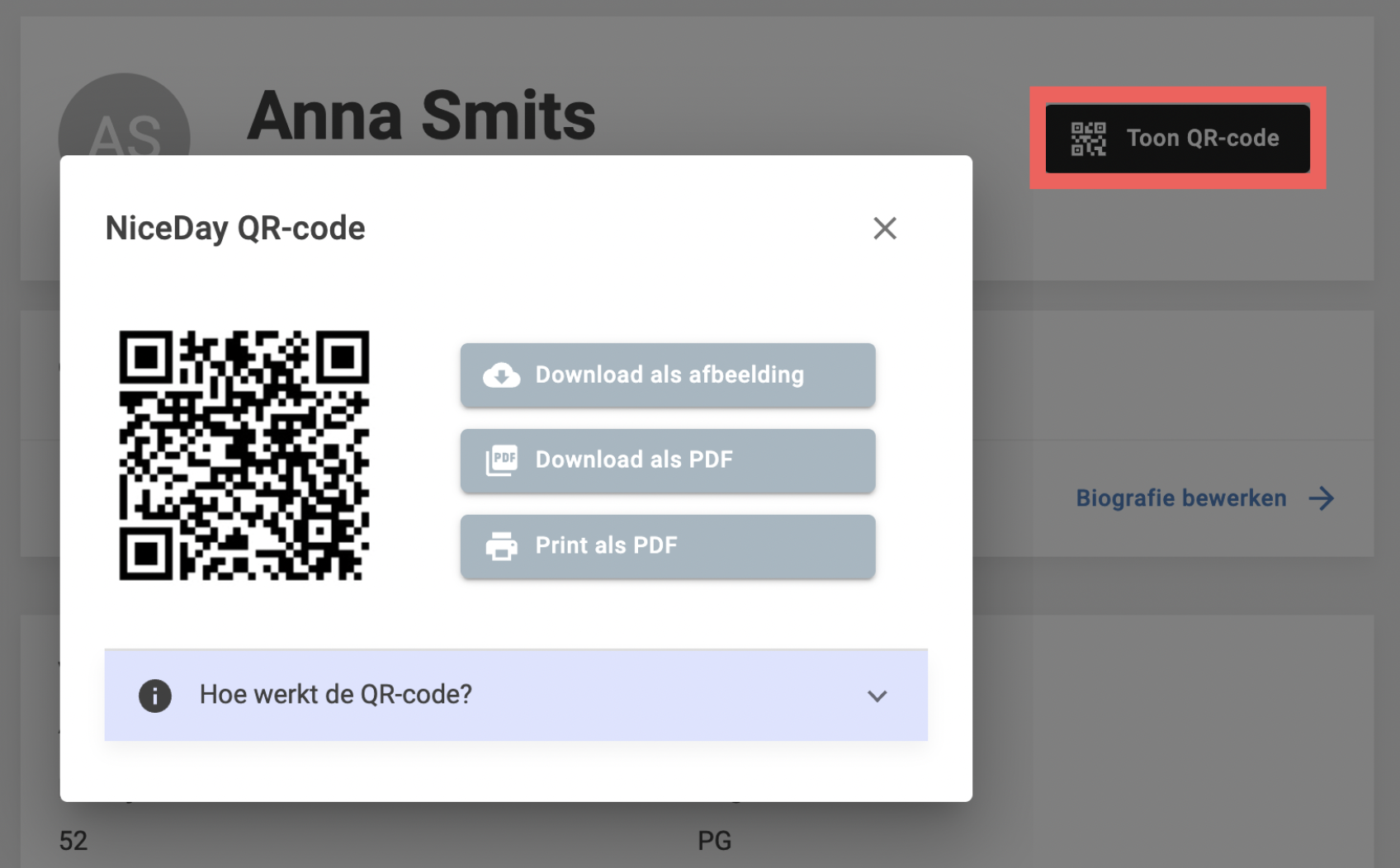Screen dimensions: 1400x868
Task: Click the Anna Smits name heading
Action: [421, 116]
